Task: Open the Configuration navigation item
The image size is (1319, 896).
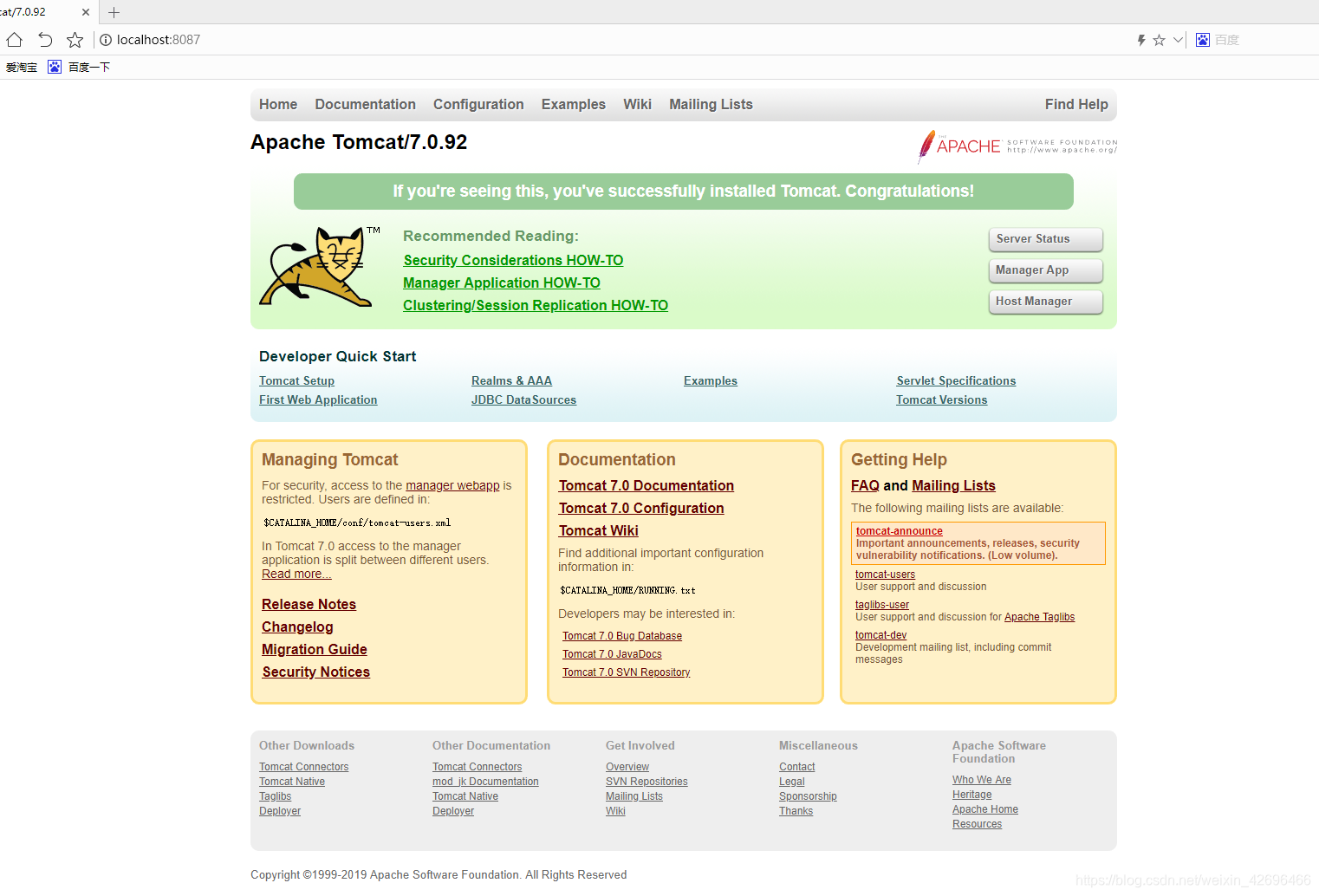Action: (478, 104)
